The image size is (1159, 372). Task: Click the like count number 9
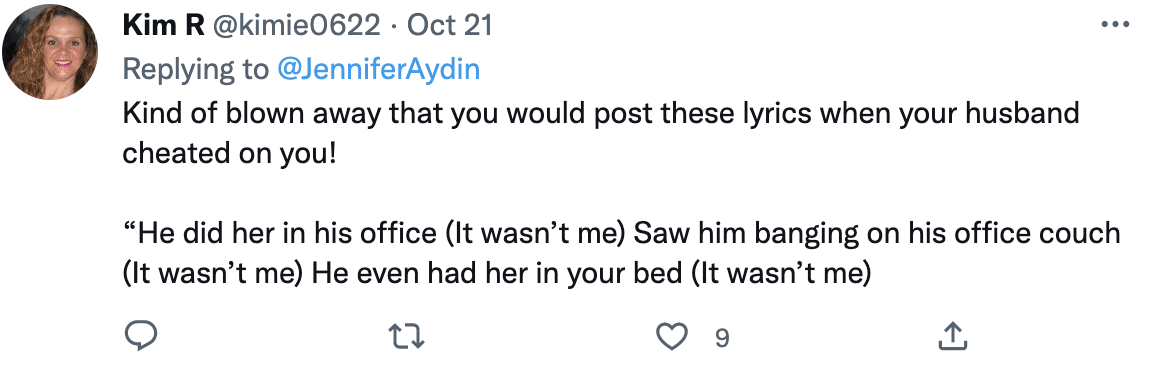[722, 338]
